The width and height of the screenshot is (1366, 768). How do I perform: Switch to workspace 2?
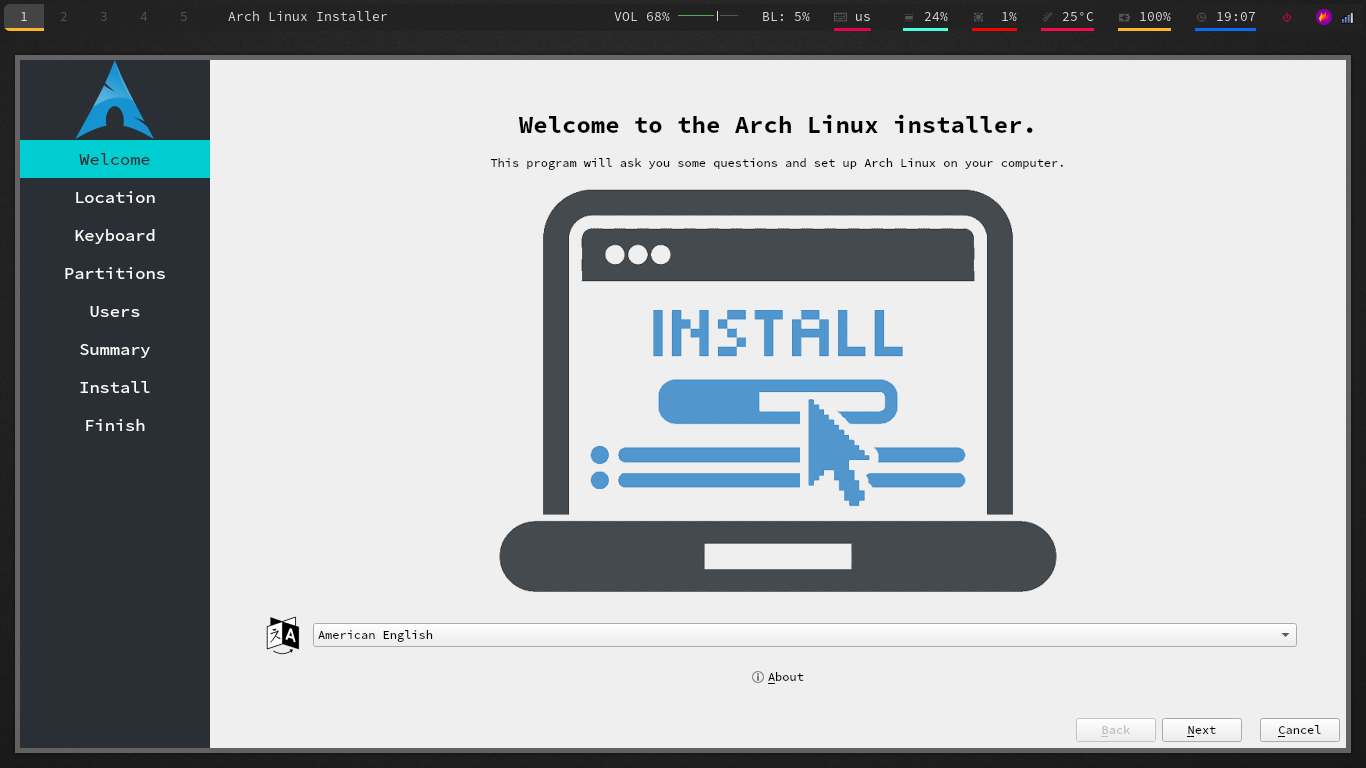(64, 16)
